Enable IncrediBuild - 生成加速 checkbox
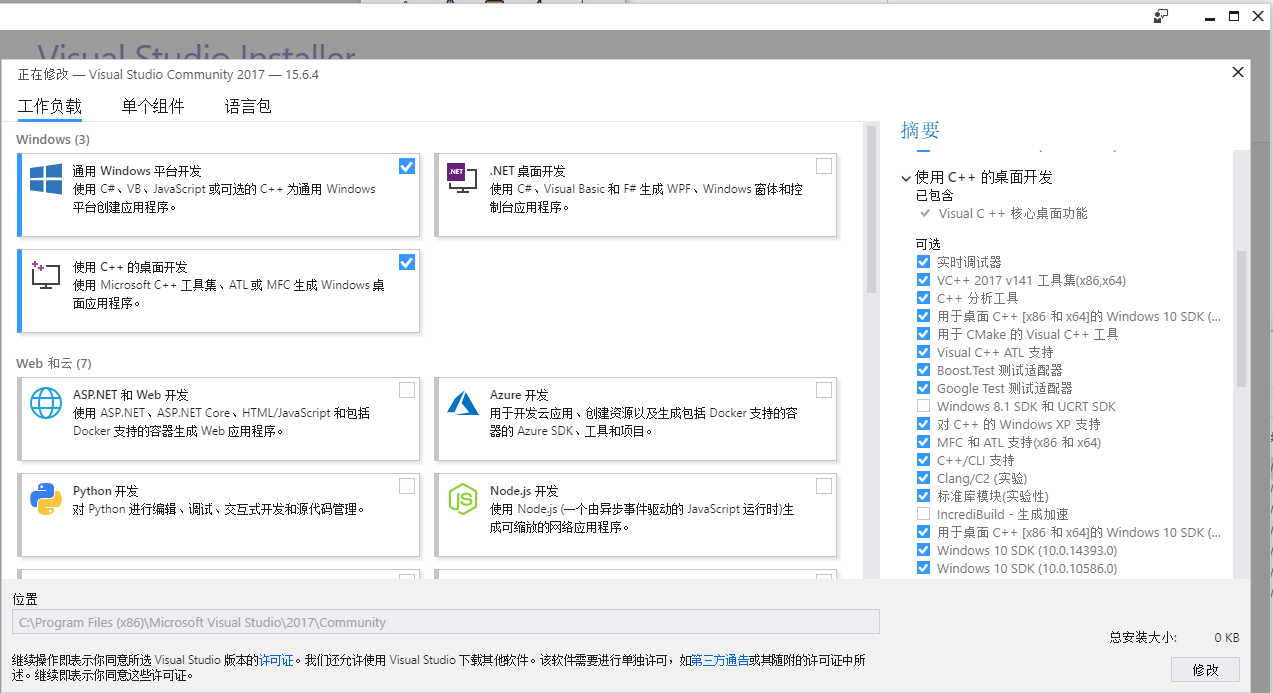1273x693 pixels. (x=923, y=514)
